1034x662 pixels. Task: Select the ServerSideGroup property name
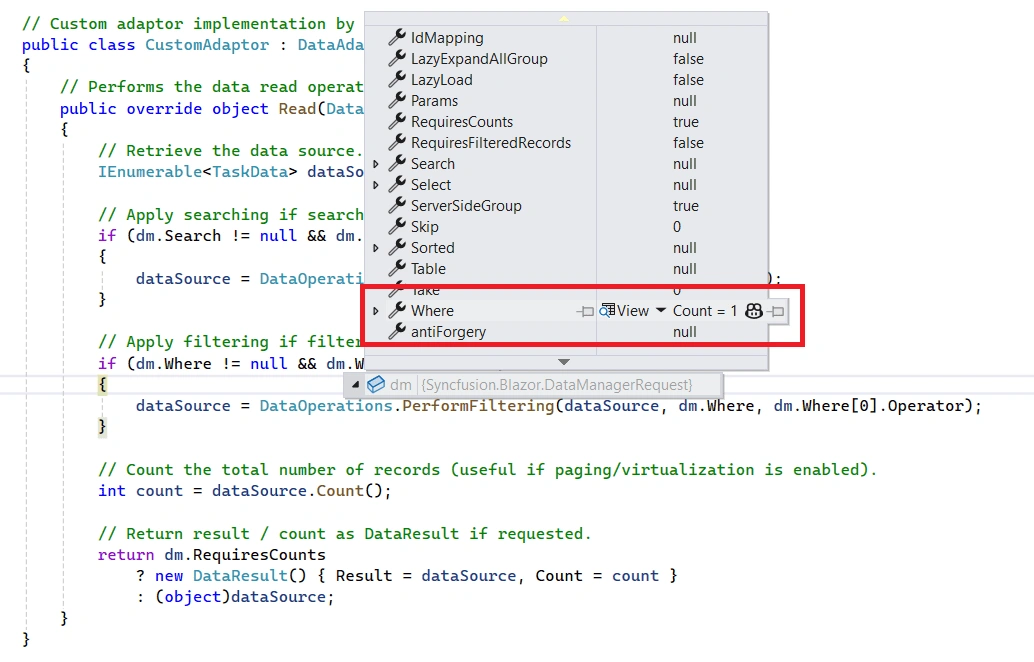tap(466, 206)
